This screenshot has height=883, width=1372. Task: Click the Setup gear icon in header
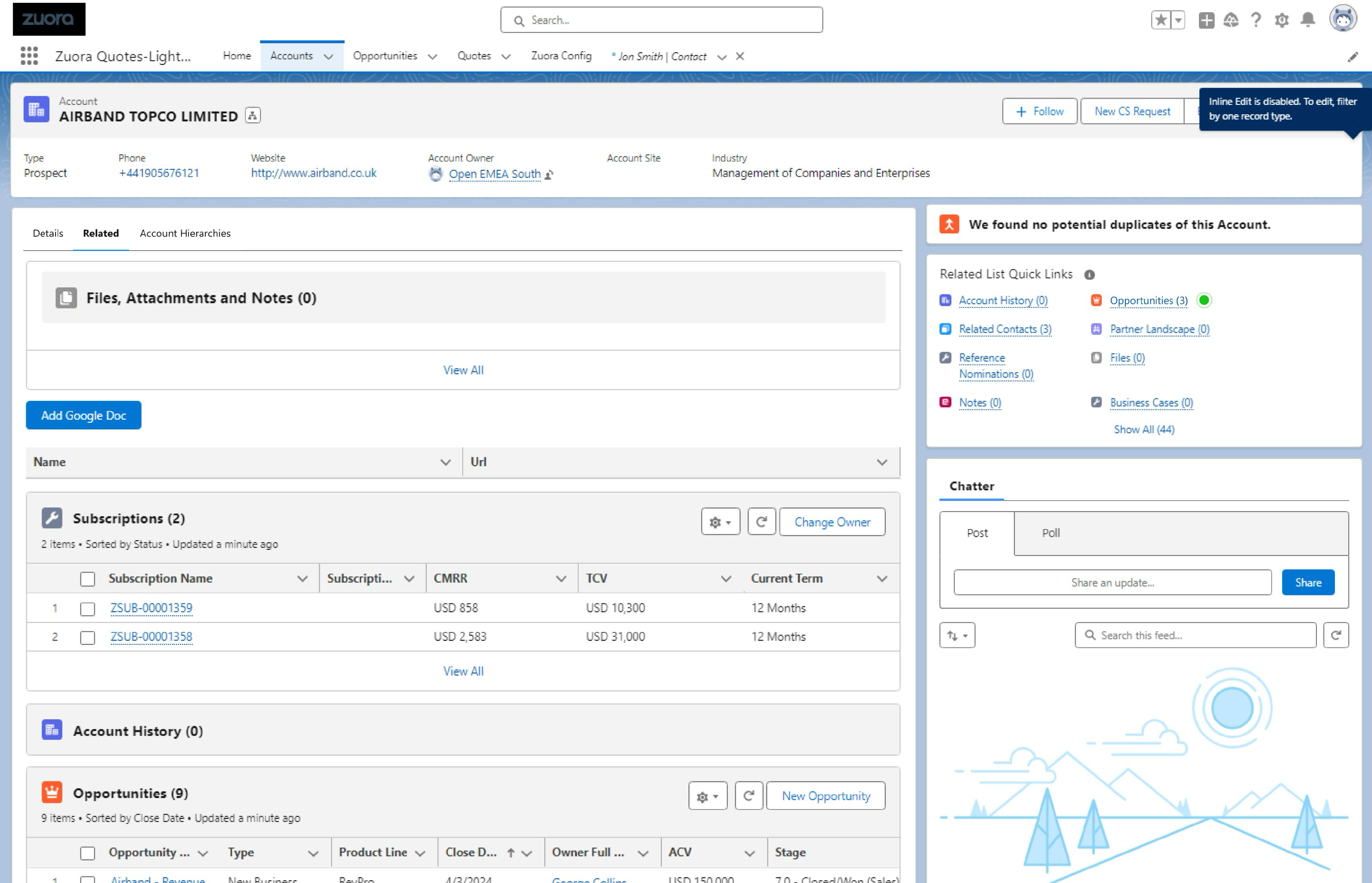pos(1281,20)
